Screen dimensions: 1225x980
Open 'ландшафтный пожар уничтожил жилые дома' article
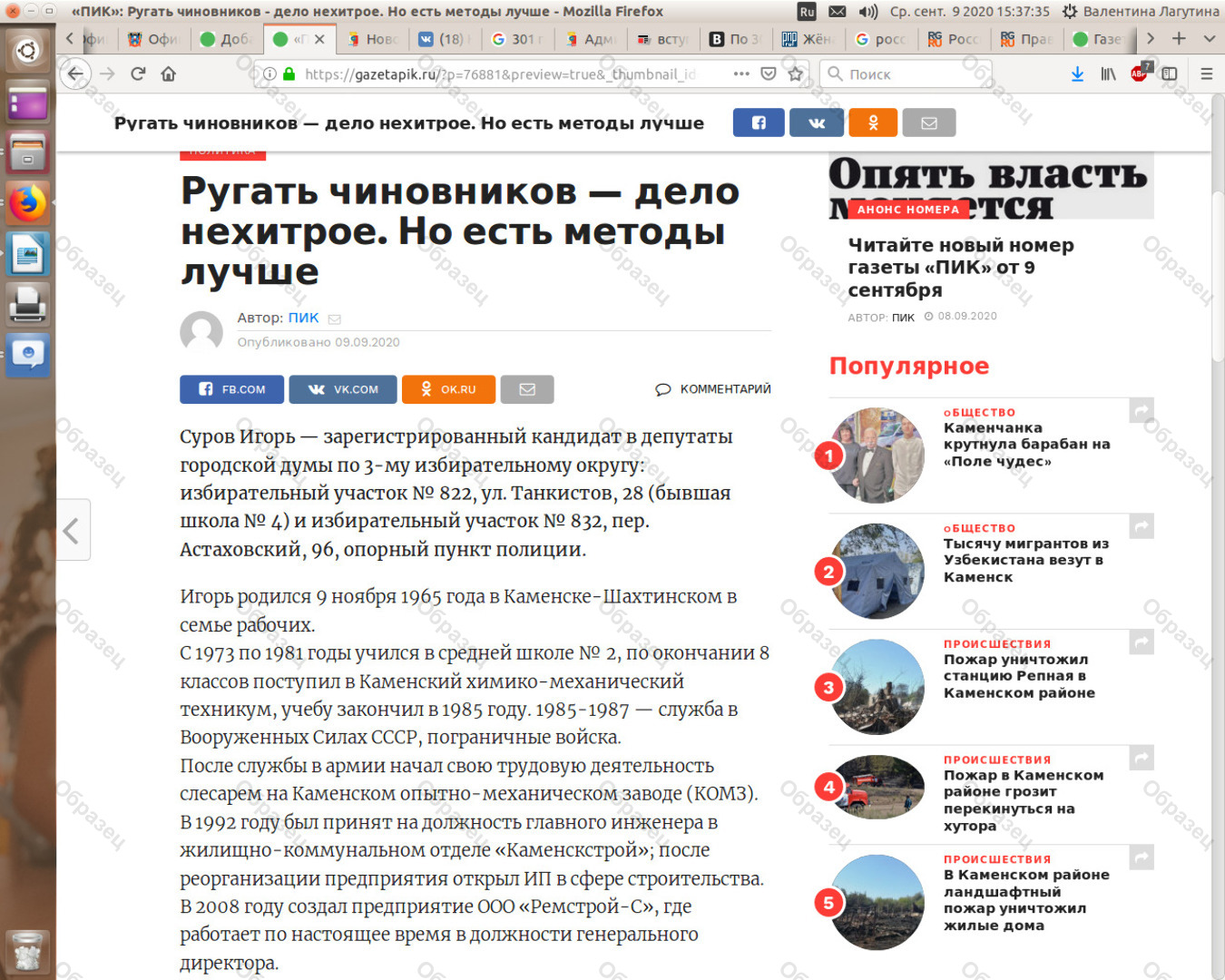1026,900
